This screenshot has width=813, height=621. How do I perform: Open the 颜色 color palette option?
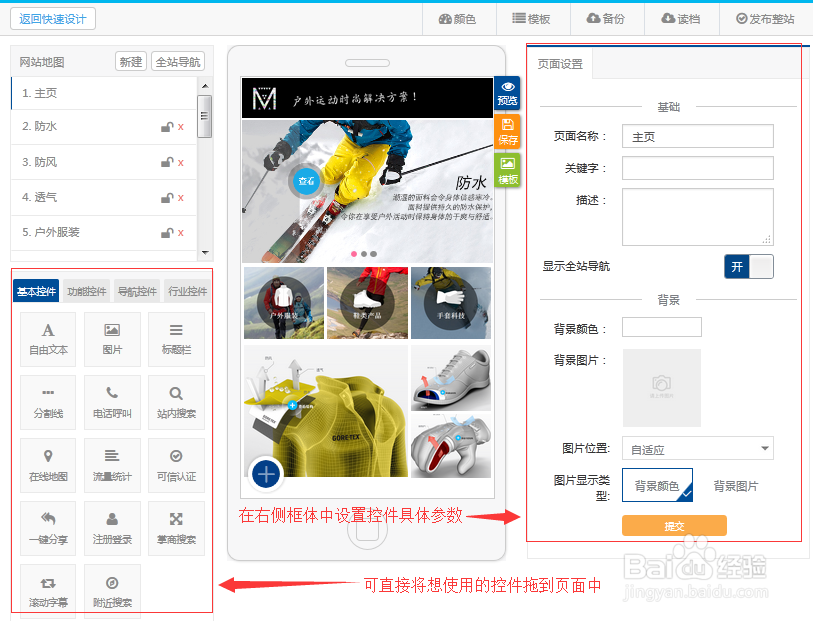click(x=458, y=19)
